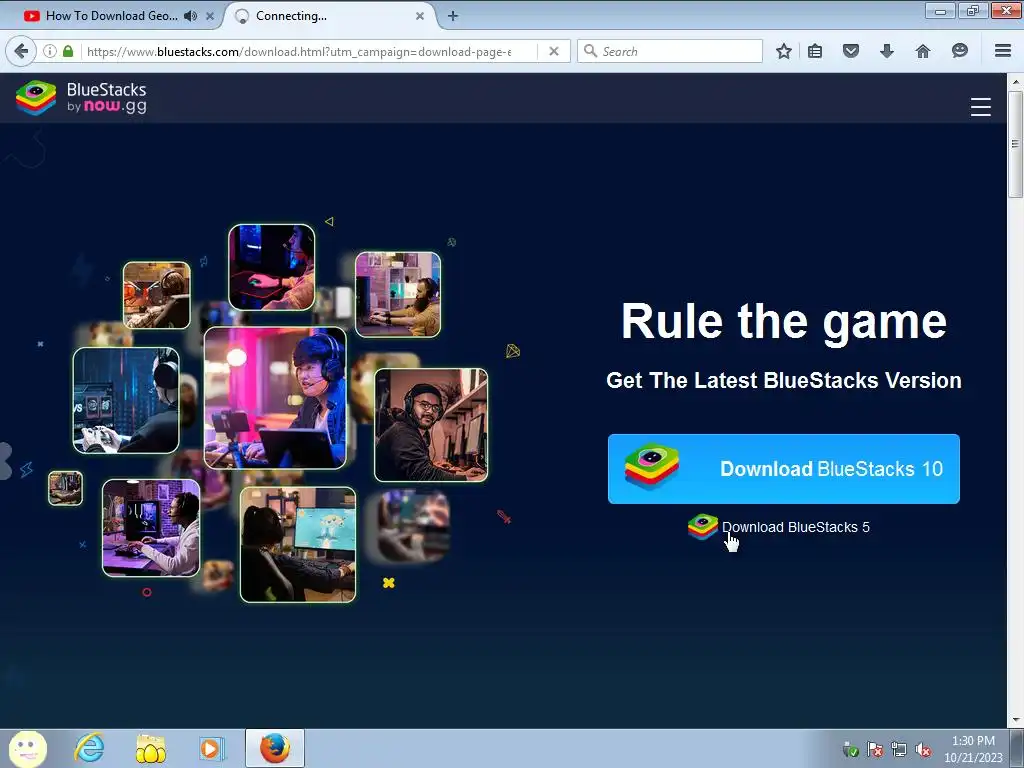
Task: Click the red keyboard gamer photo
Action: [x=272, y=267]
